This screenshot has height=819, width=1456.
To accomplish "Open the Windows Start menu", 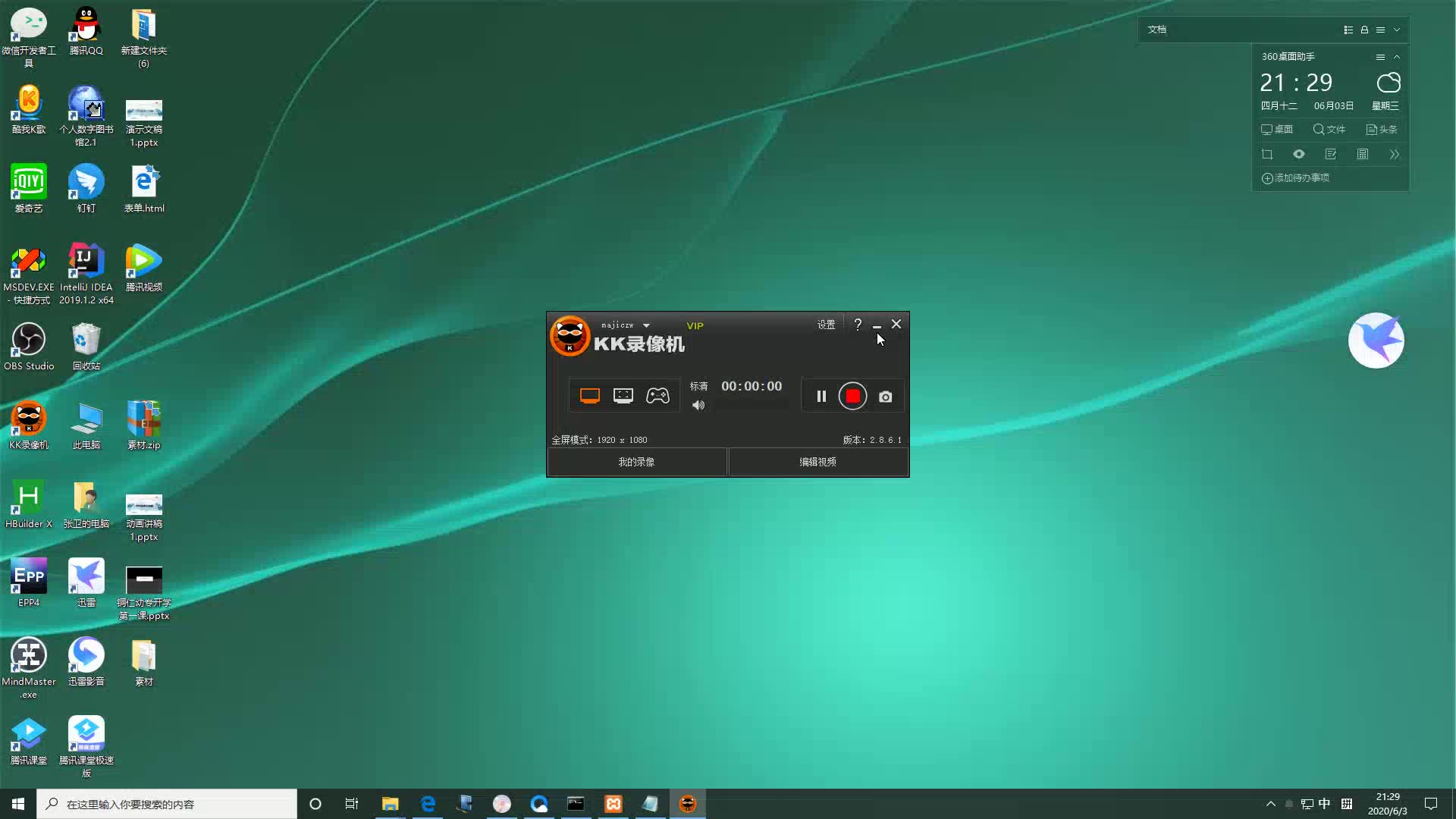I will point(18,804).
